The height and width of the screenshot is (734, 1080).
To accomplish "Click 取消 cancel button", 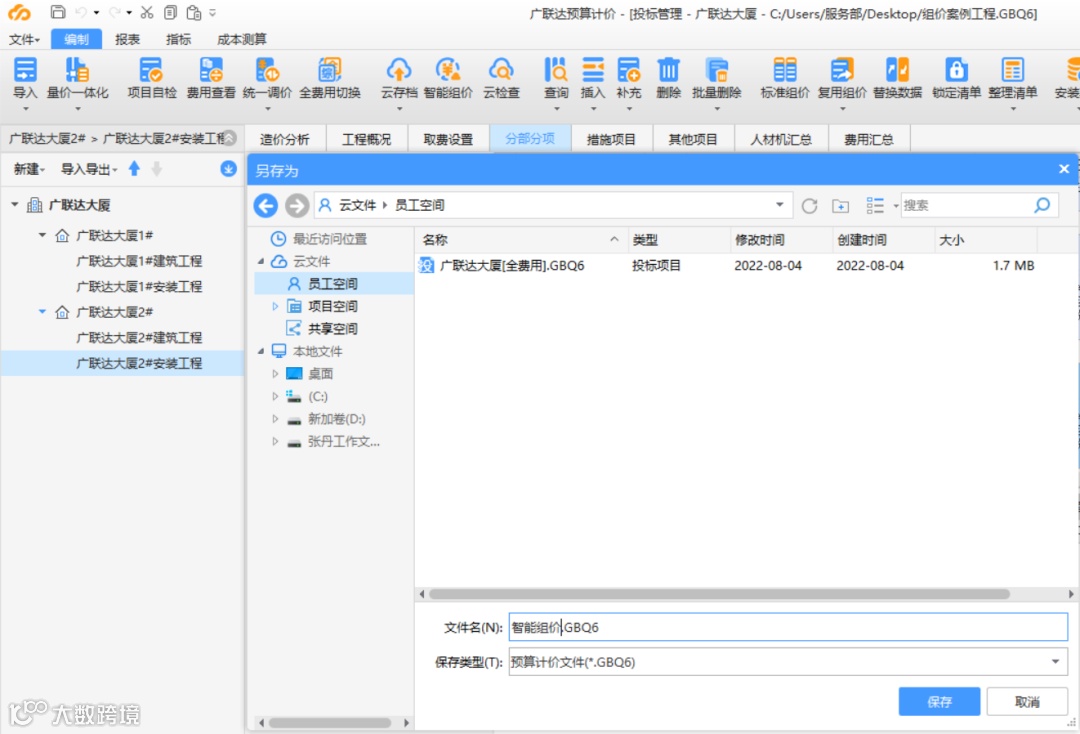I will [x=1027, y=702].
